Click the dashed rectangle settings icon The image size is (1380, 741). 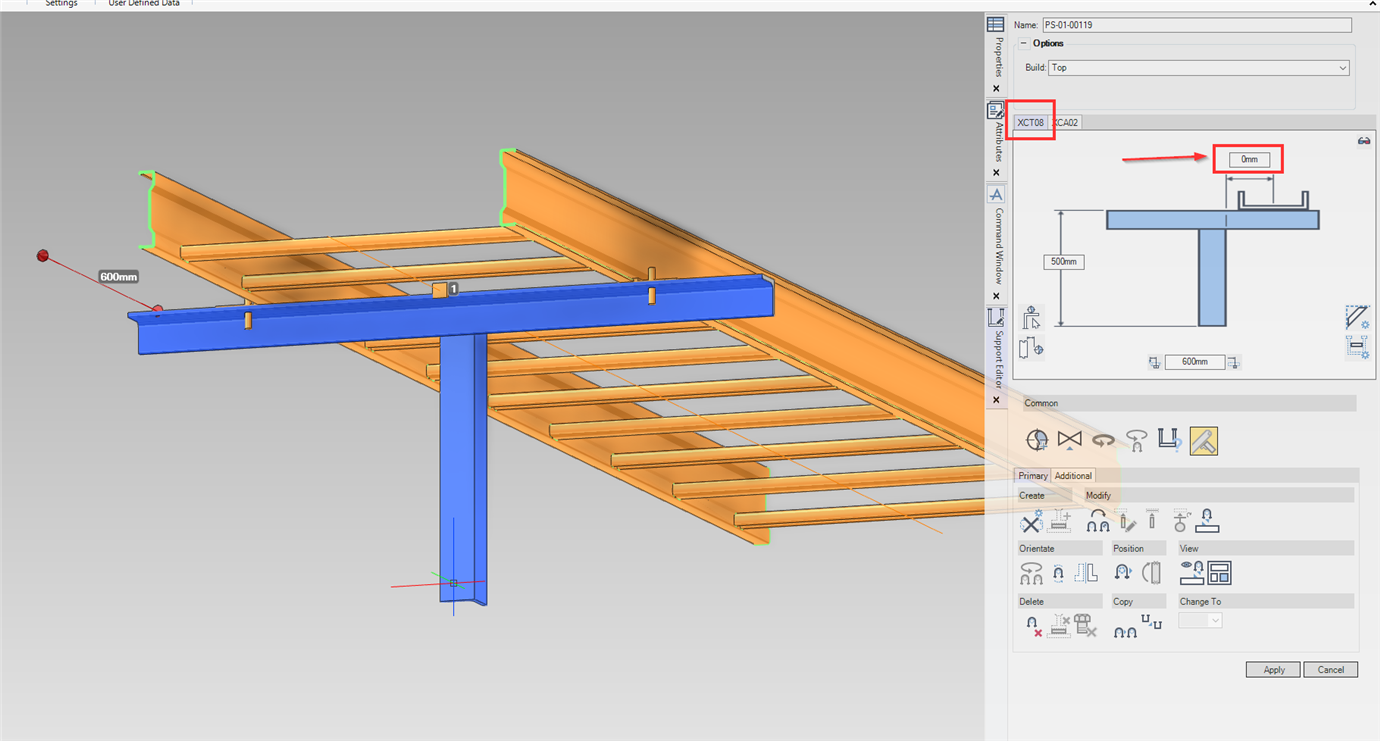point(1357,347)
